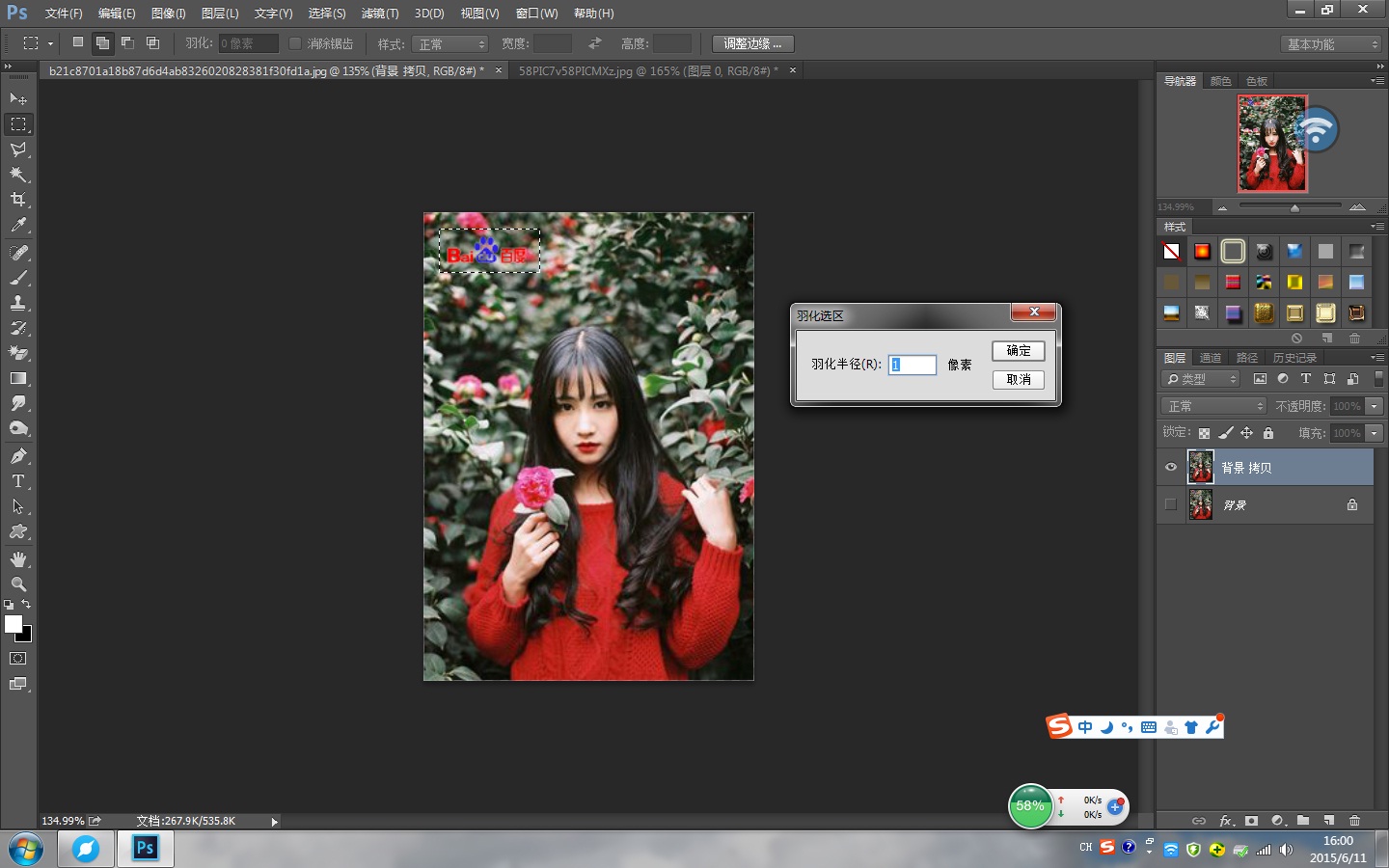Select the History Brush tool
This screenshot has width=1389, height=868.
18,327
